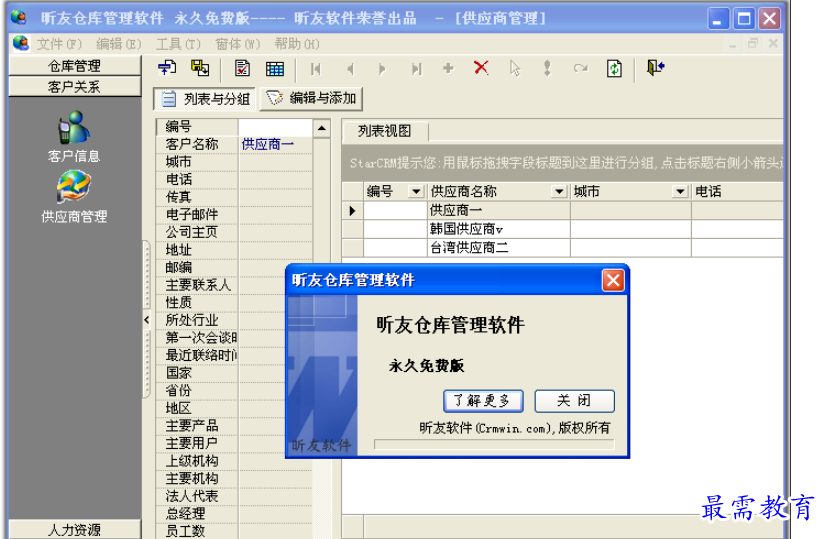Open 供应商名称 column filter dropdown
823x539 pixels.
pyautogui.click(x=560, y=192)
